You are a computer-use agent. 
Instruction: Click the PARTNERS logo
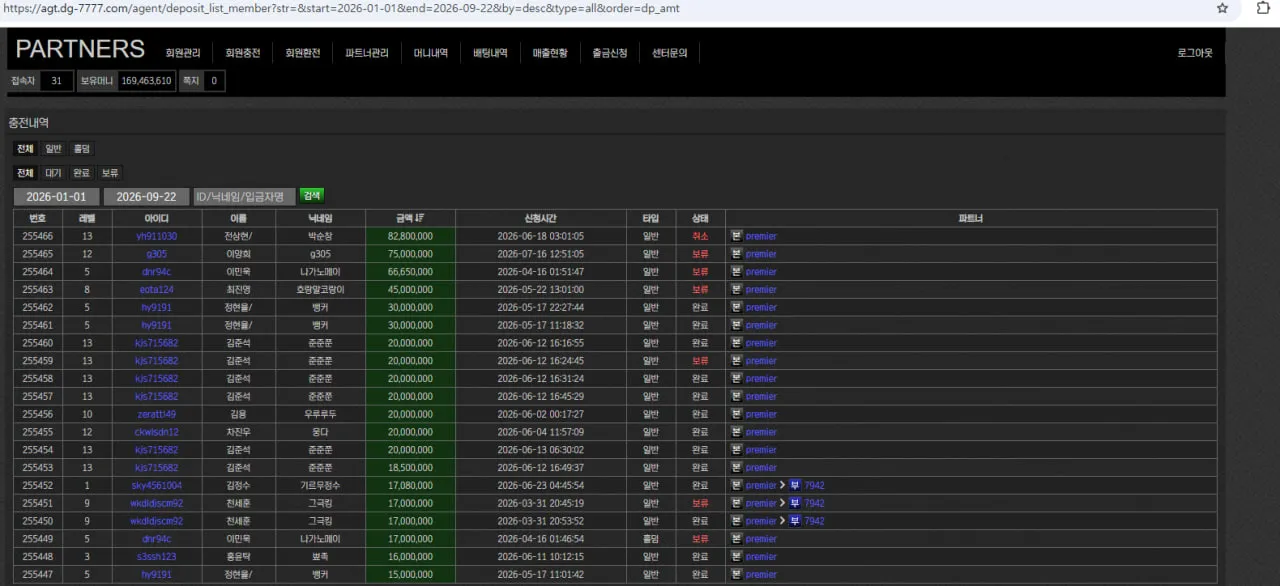point(80,49)
